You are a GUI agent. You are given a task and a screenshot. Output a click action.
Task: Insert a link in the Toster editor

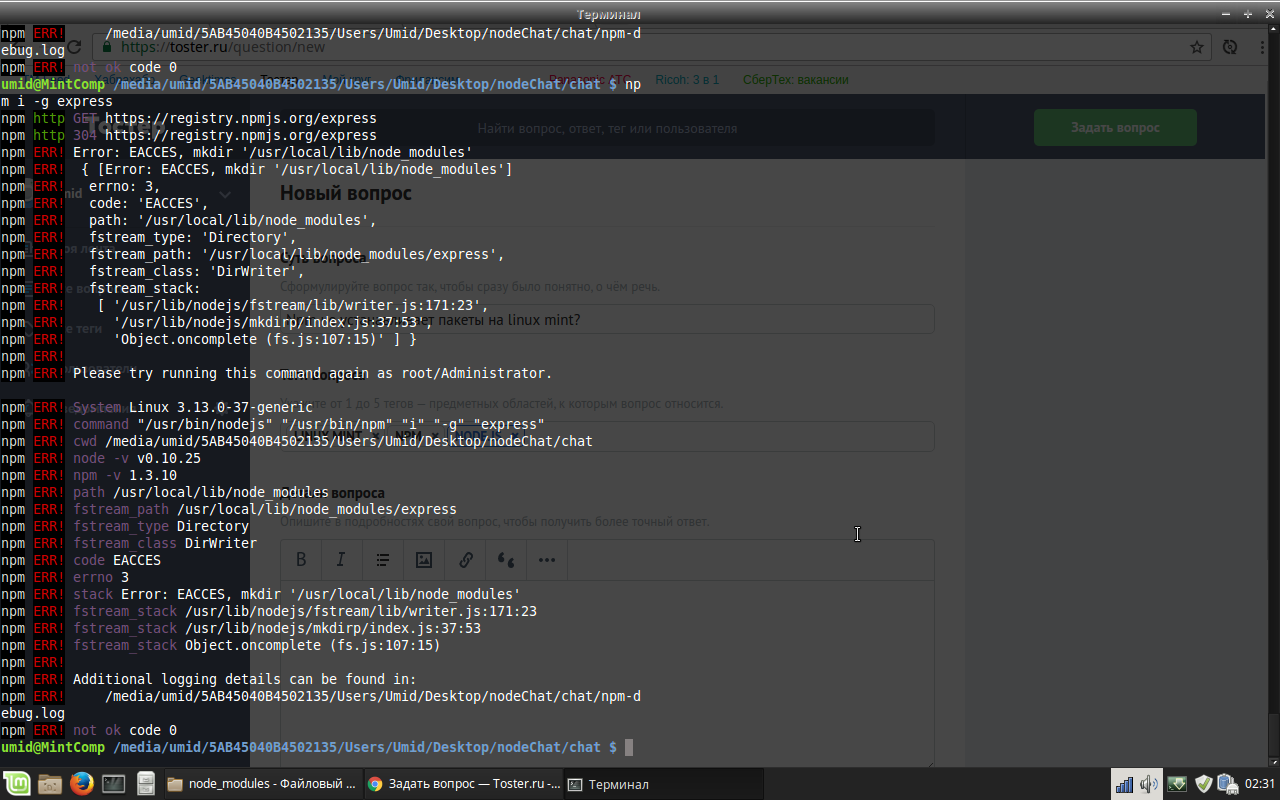pyautogui.click(x=466, y=560)
